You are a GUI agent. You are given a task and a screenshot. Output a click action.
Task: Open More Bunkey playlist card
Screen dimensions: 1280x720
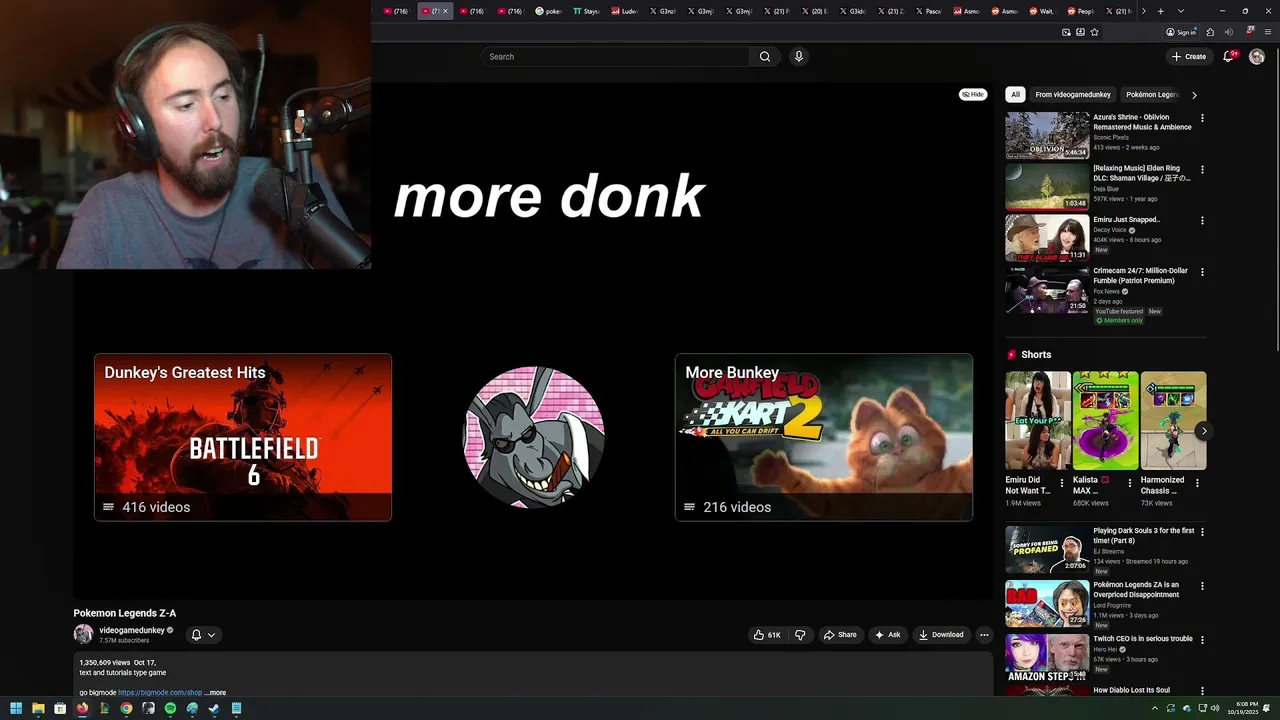click(x=824, y=437)
